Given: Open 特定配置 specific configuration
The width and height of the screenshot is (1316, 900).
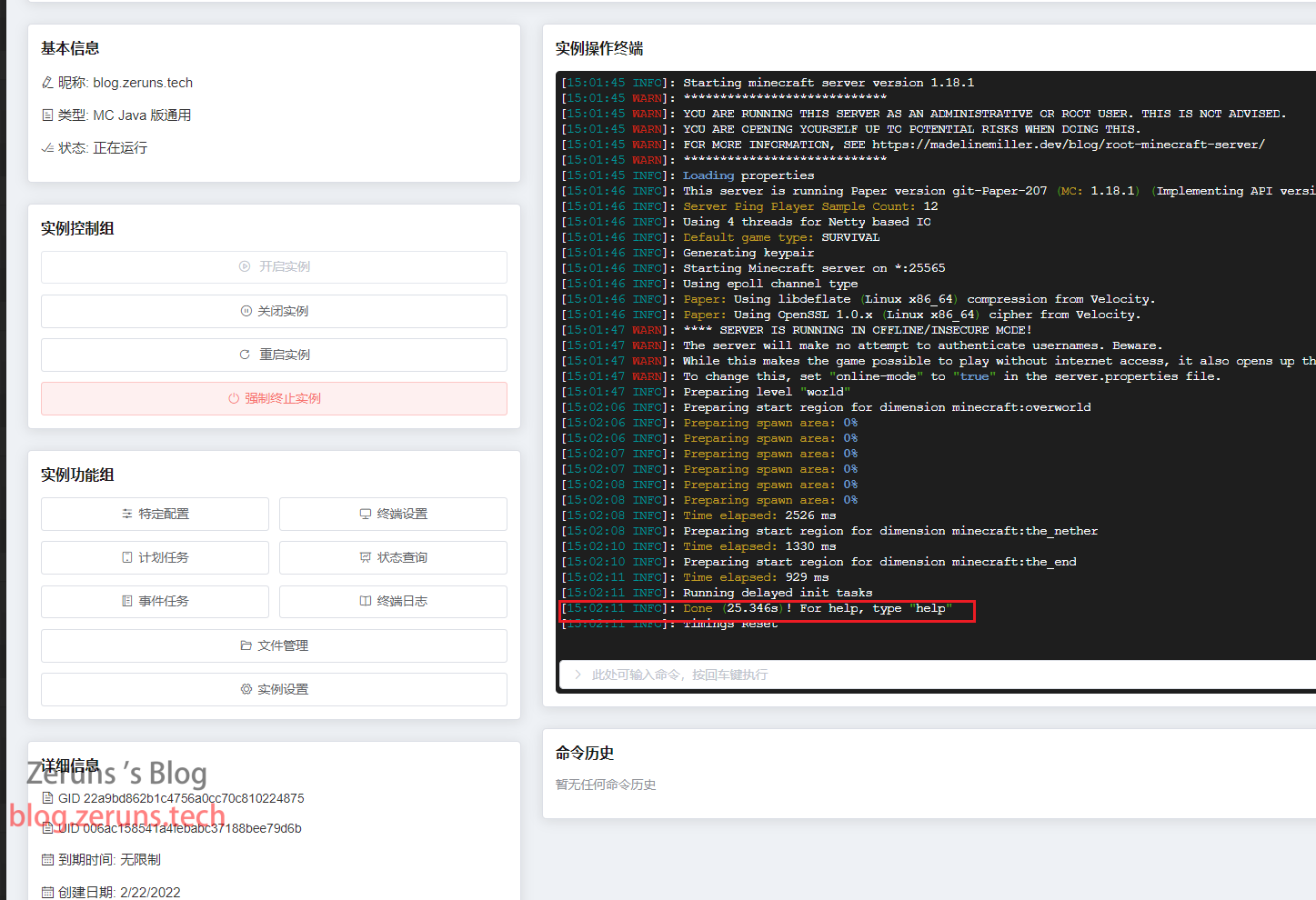Looking at the screenshot, I should coord(155,514).
